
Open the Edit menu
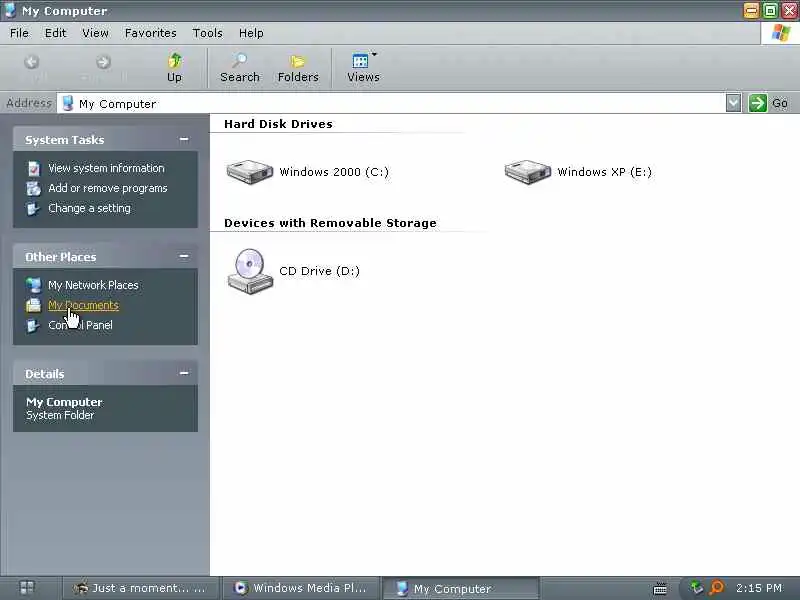[x=56, y=33]
